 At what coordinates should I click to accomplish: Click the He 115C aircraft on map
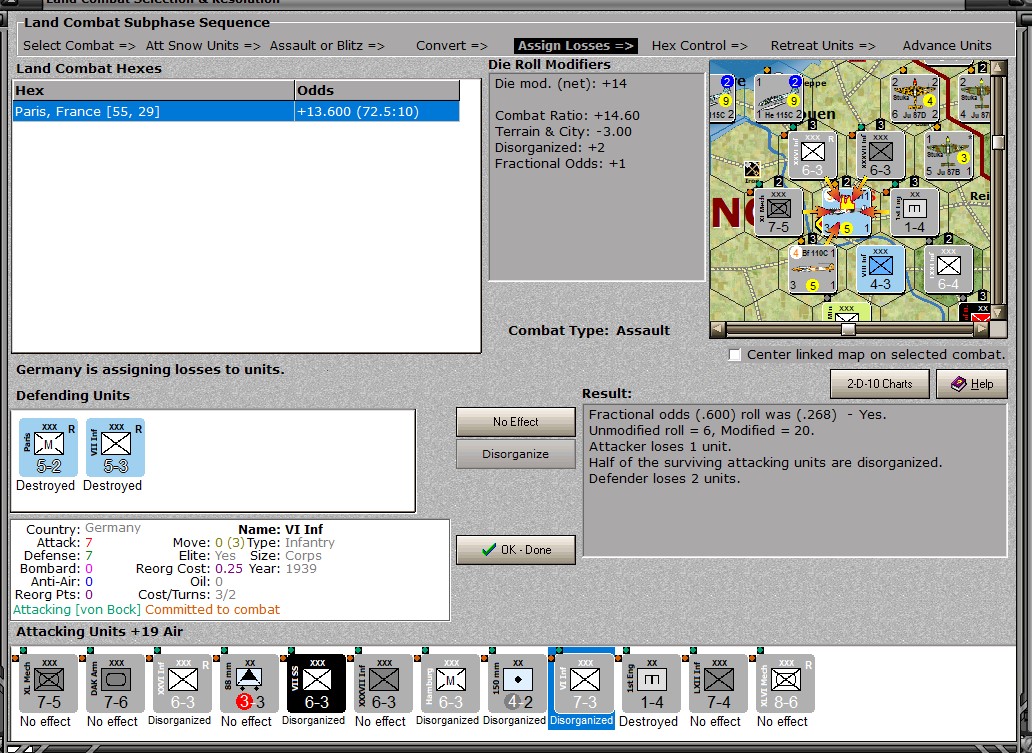(779, 98)
